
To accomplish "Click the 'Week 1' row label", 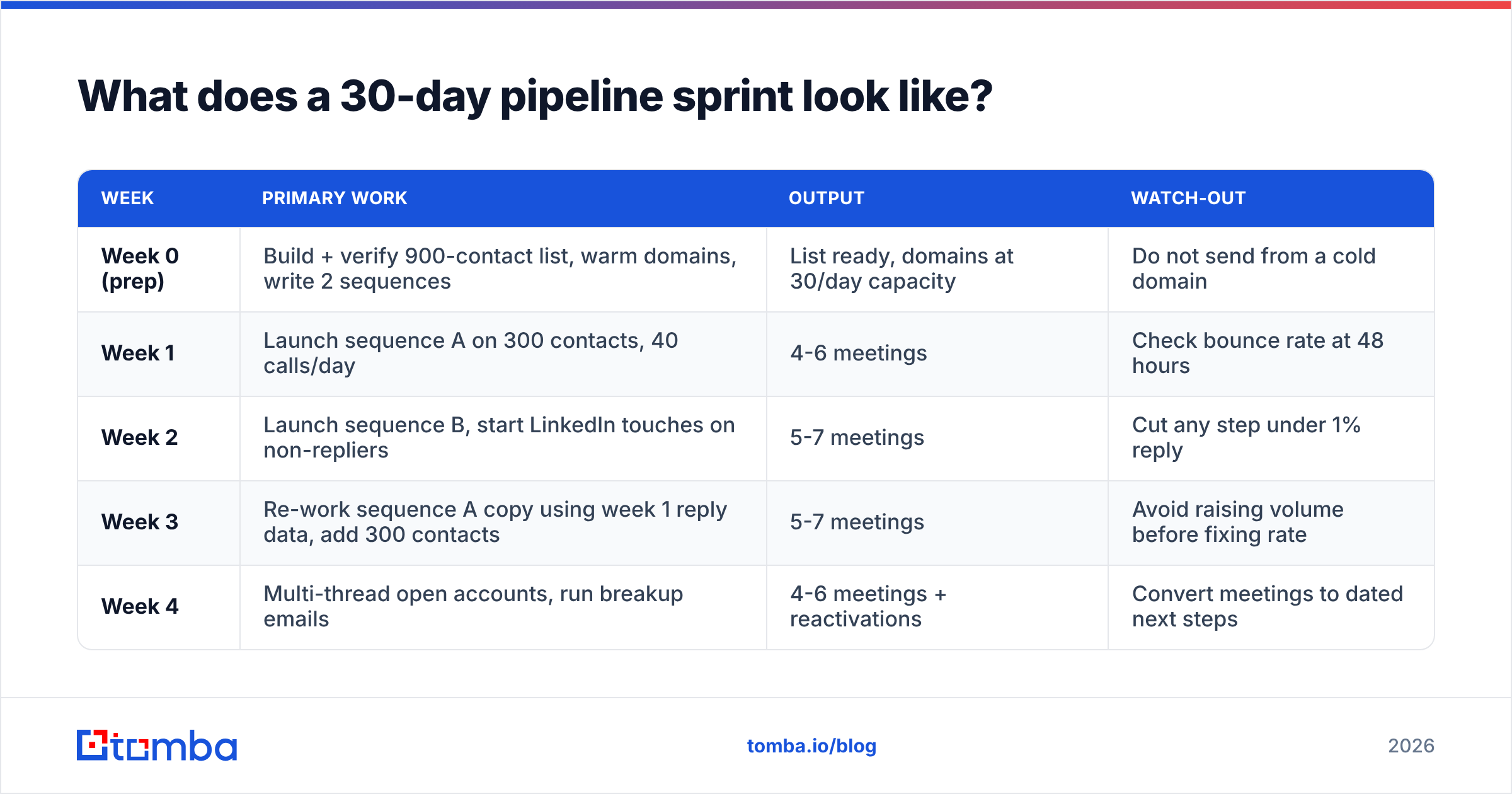I will 138,353.
